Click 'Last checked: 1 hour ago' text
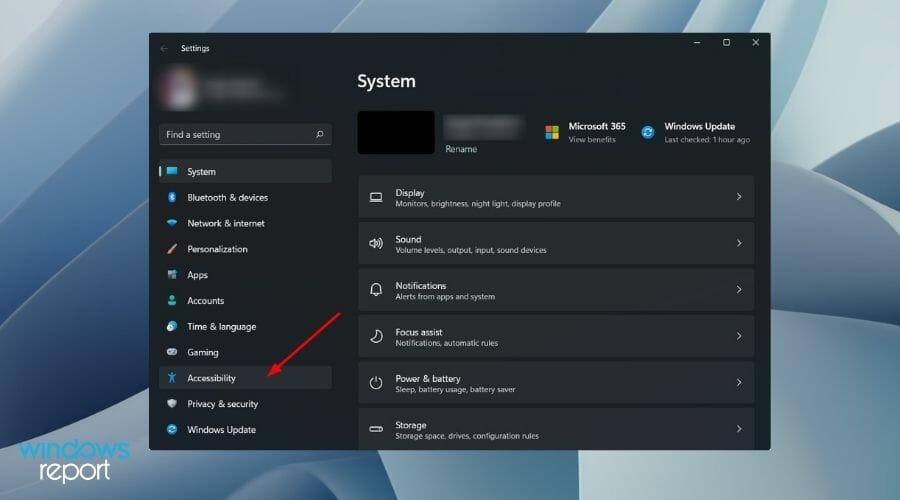900x500 pixels. click(x=707, y=139)
